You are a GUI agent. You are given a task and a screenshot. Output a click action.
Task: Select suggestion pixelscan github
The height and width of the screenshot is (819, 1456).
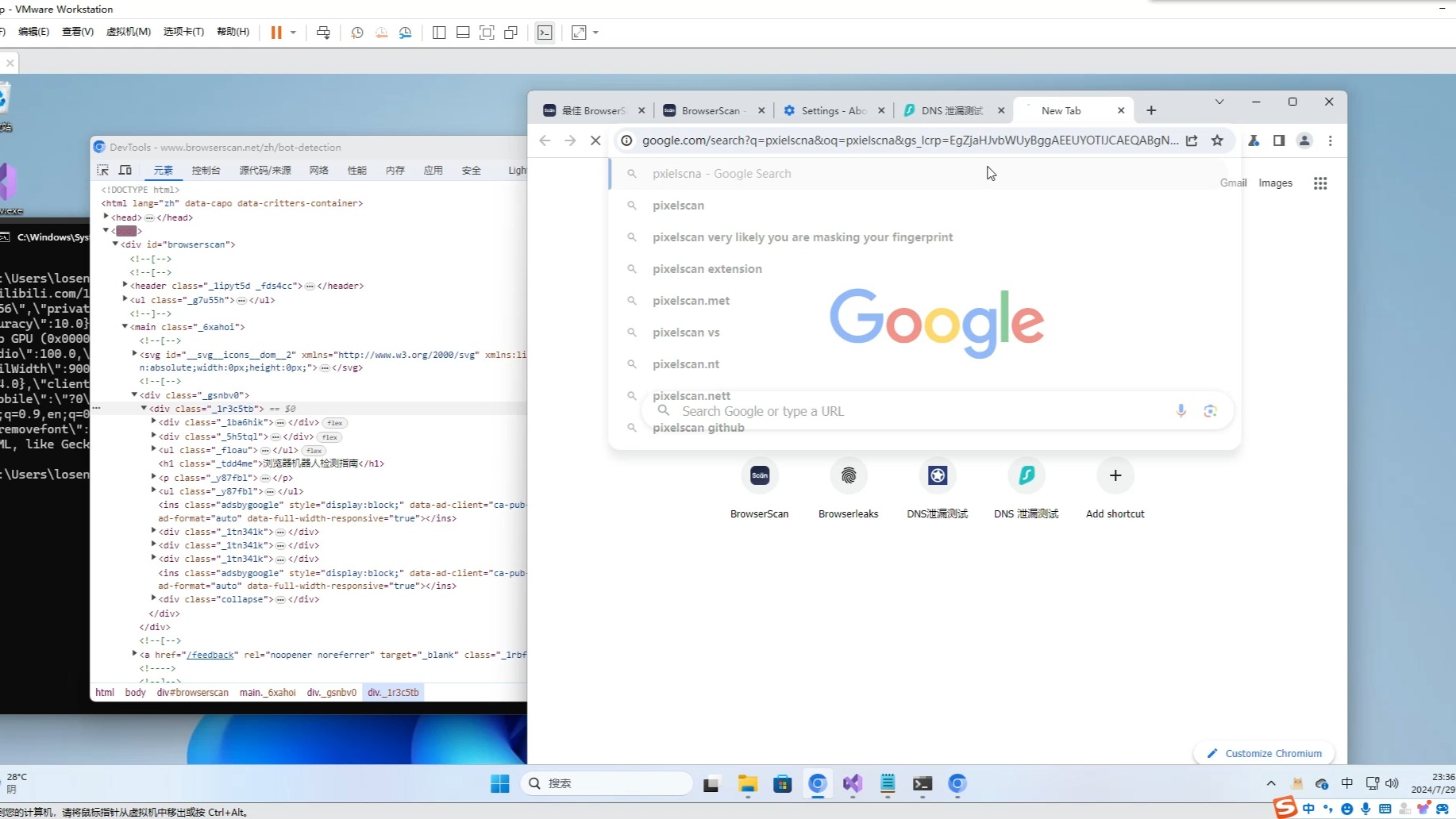pyautogui.click(x=924, y=428)
